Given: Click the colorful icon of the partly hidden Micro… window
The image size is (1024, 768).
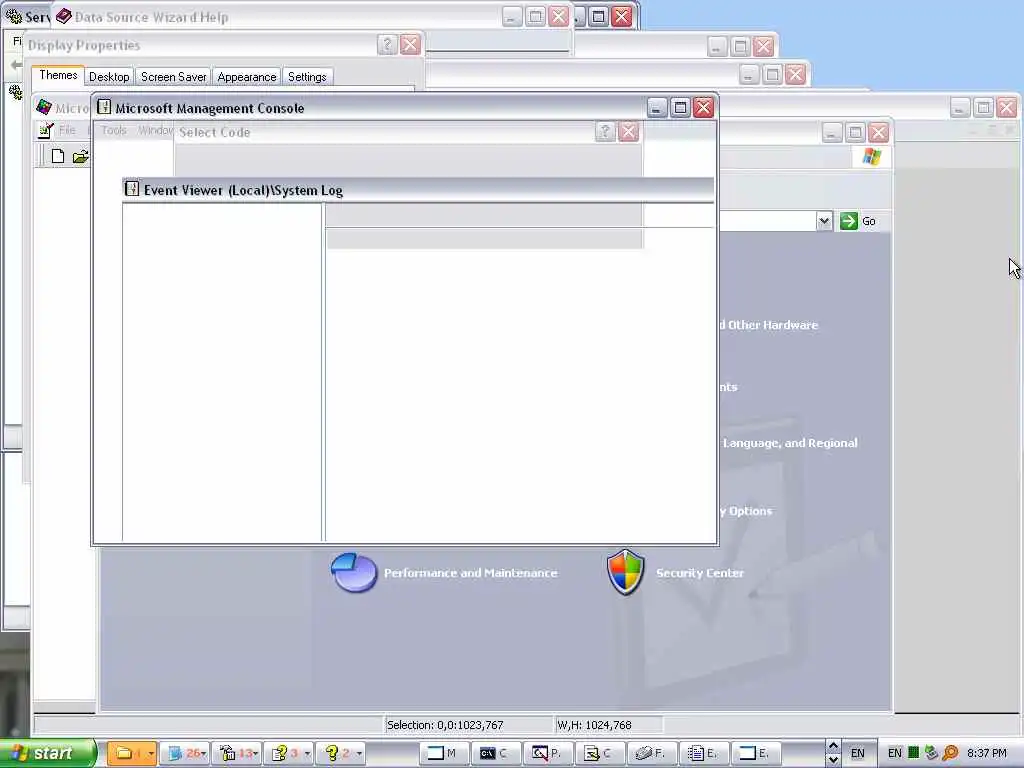Looking at the screenshot, I should click(44, 107).
